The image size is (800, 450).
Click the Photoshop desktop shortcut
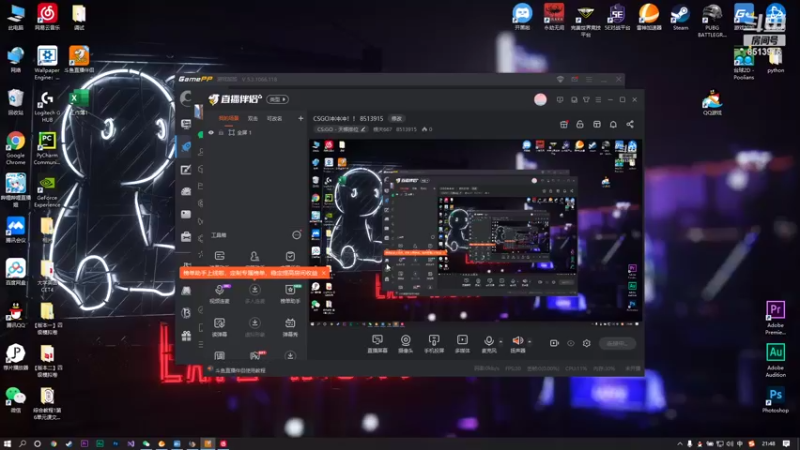tap(776, 400)
